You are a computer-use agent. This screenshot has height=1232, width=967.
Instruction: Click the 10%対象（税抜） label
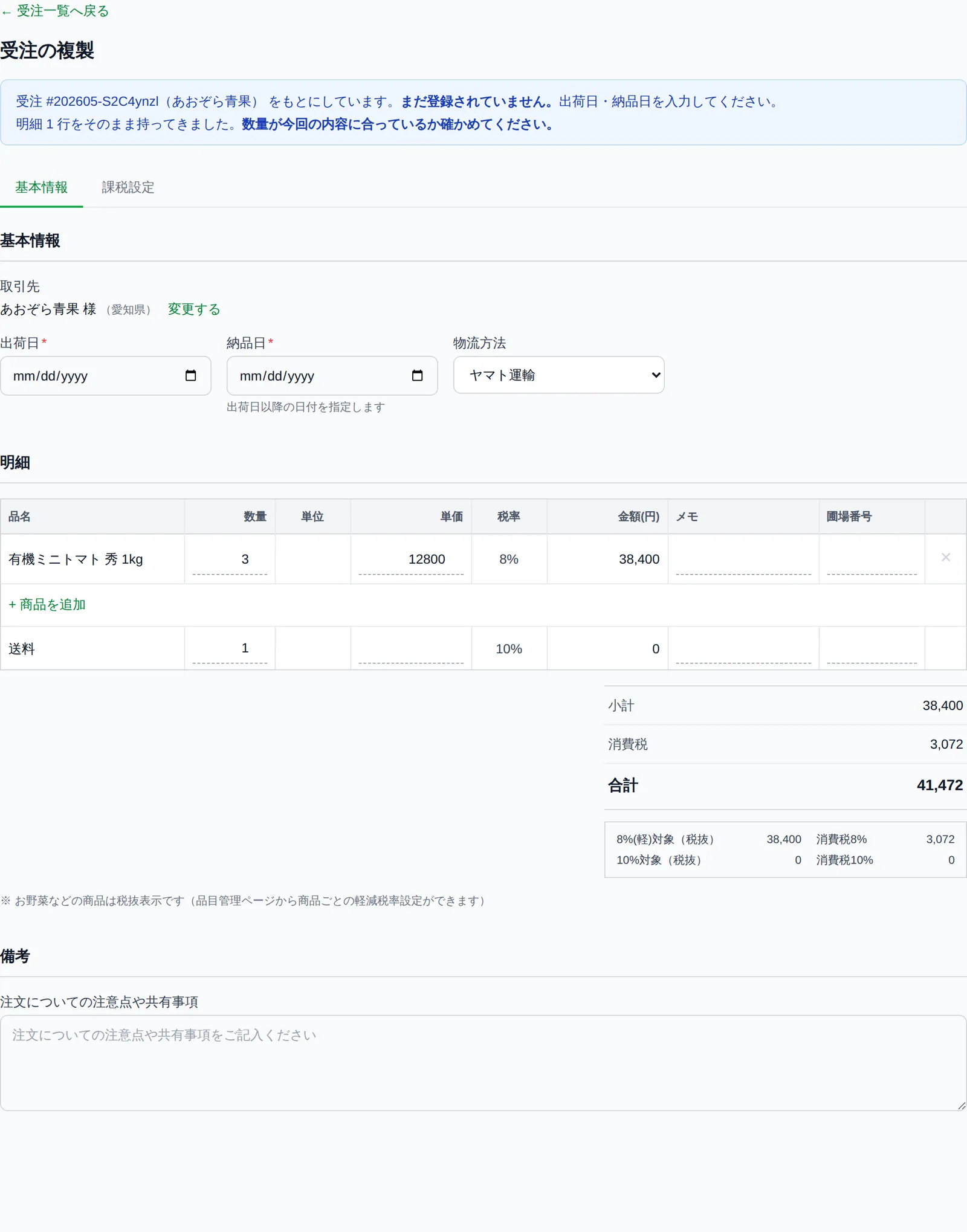coord(659,860)
